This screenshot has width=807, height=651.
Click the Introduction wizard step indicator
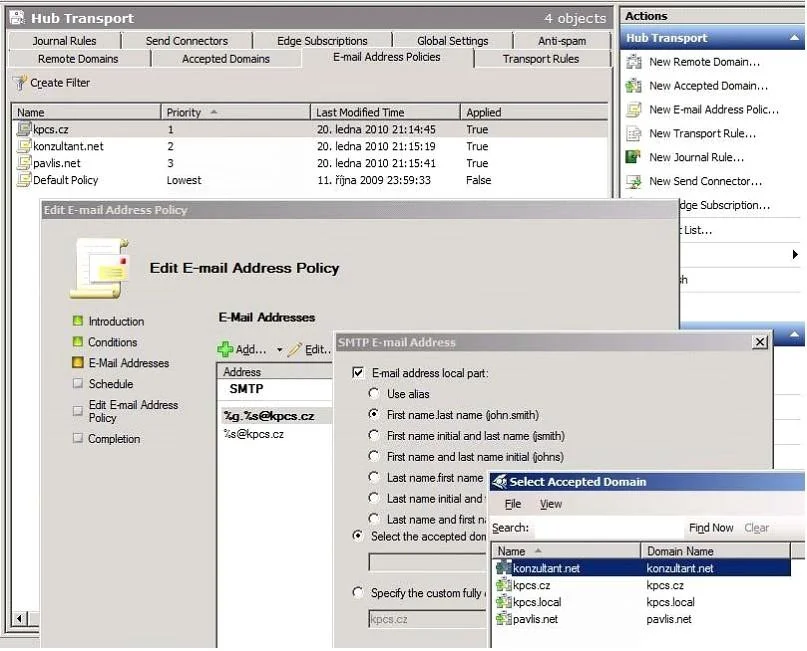[x=78, y=321]
